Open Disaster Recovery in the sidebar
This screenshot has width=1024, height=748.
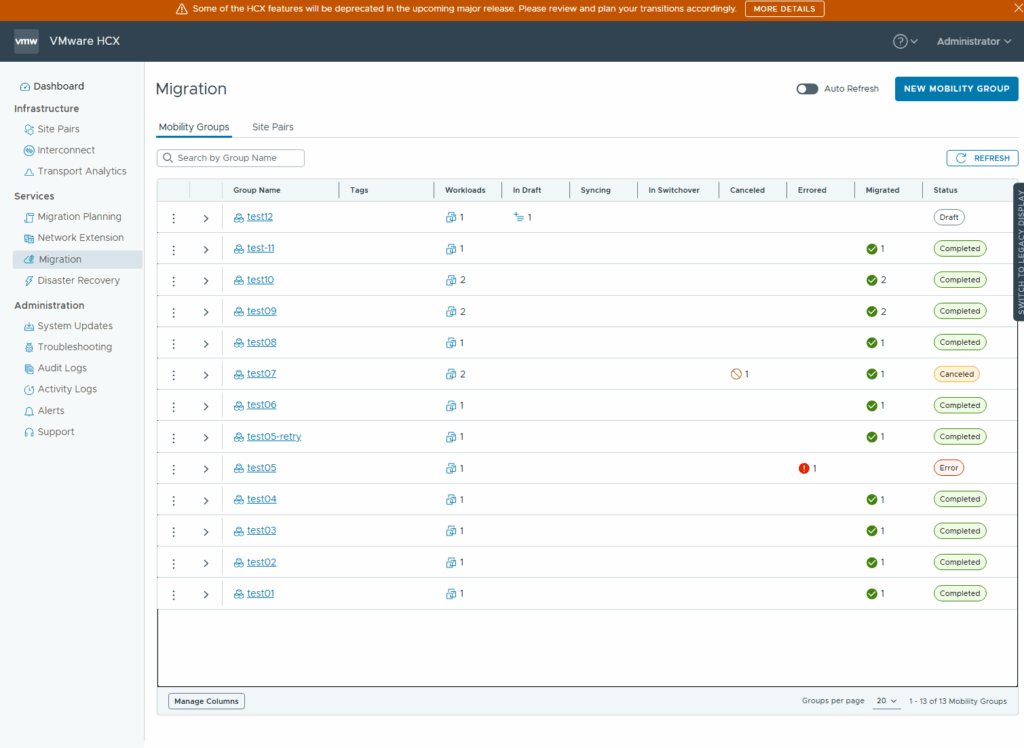coord(78,281)
